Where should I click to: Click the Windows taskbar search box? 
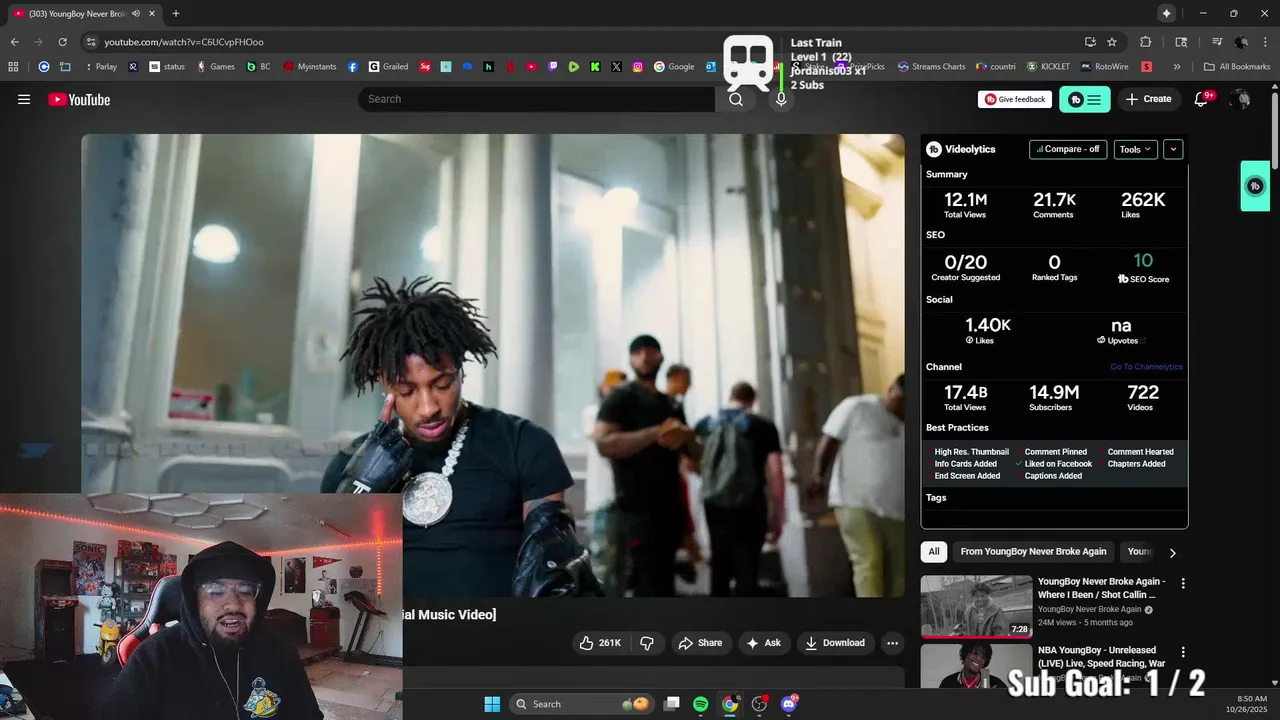click(584, 704)
